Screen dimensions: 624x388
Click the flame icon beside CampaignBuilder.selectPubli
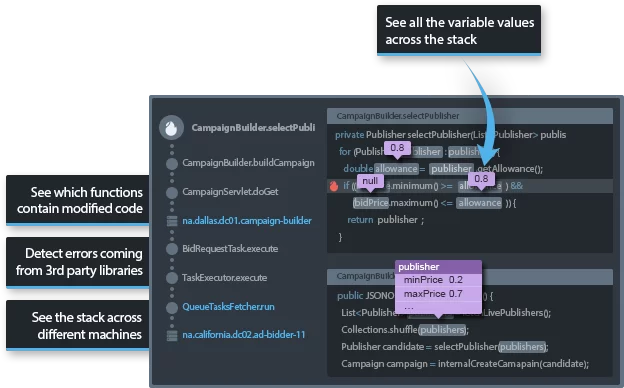172,128
